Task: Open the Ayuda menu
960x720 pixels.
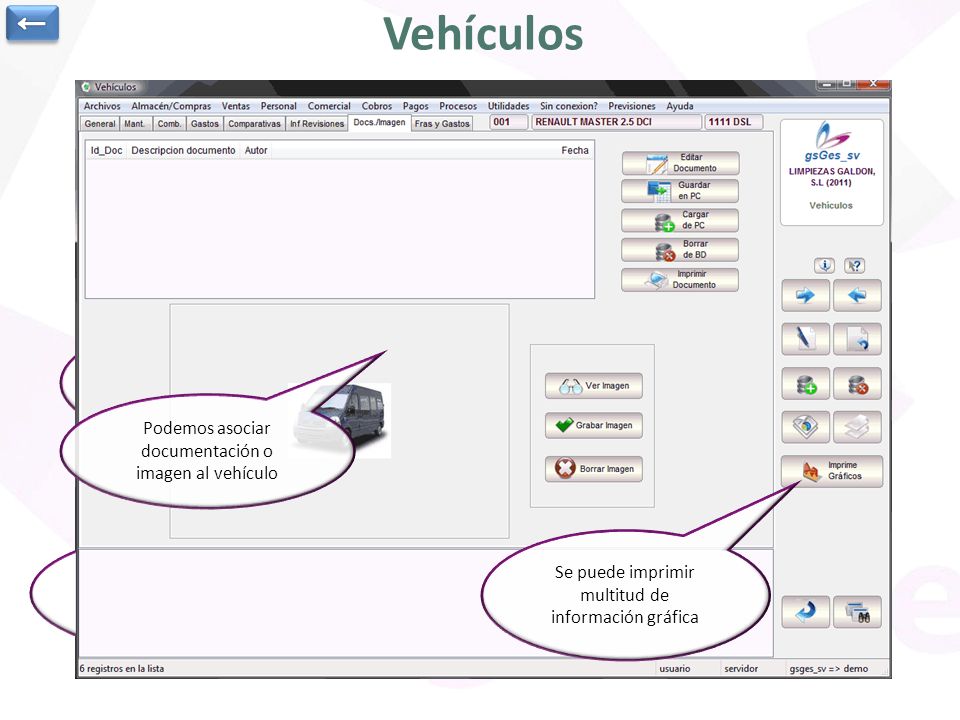Action: [x=680, y=106]
